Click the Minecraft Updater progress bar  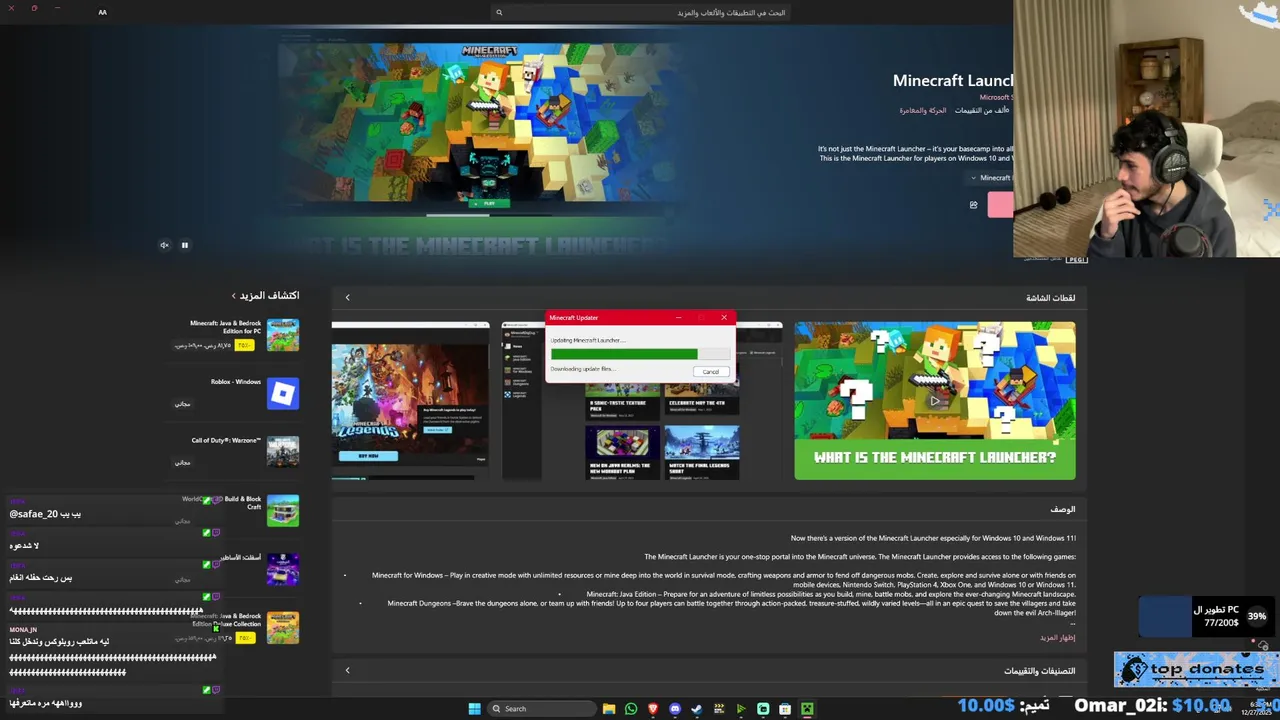tap(640, 354)
